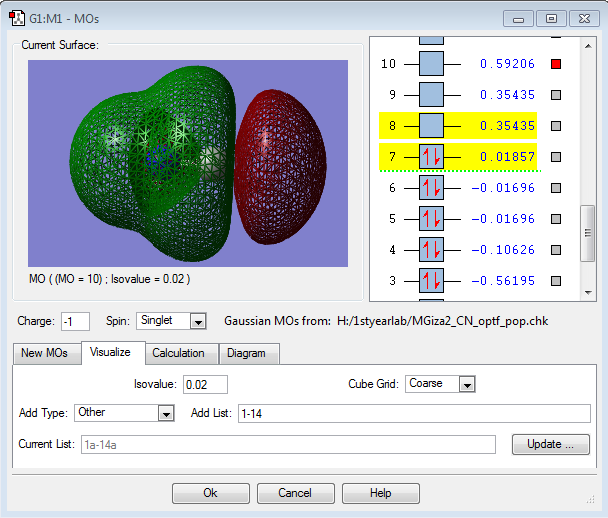This screenshot has height=518, width=608.
Task: Toggle the red surface marker for MO 10
Action: click(557, 64)
